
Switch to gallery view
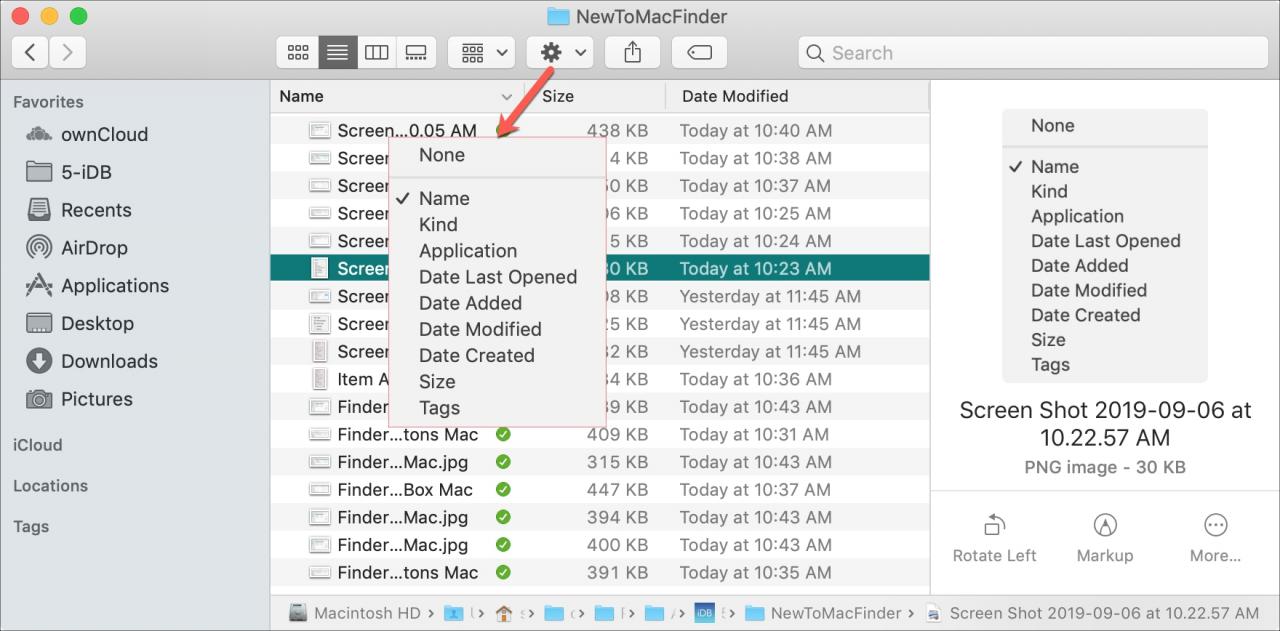tap(416, 52)
